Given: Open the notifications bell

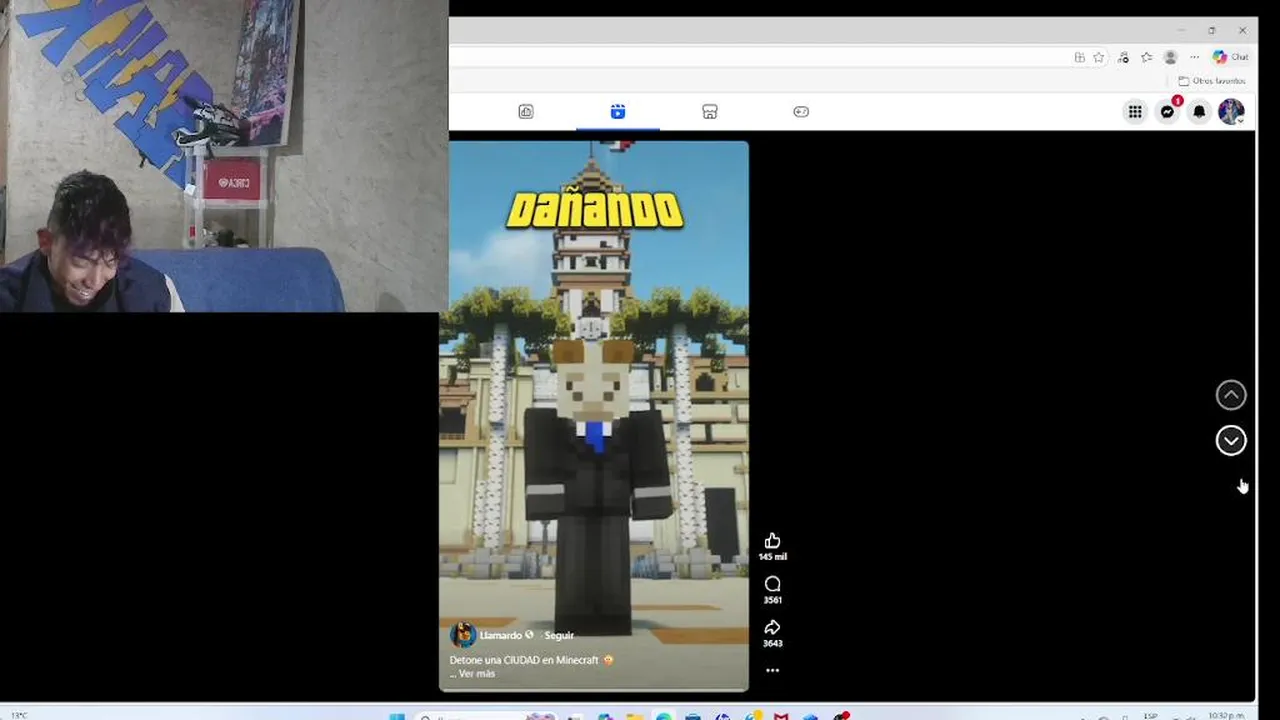Looking at the screenshot, I should tap(1199, 112).
